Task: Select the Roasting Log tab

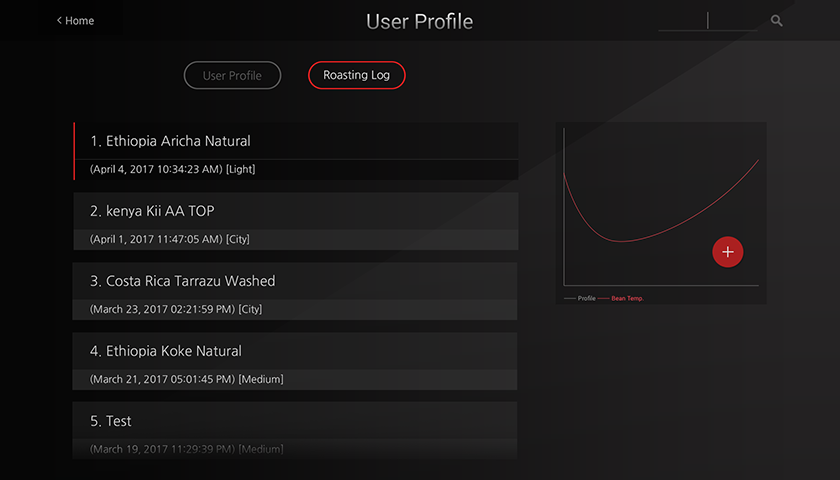Action: click(356, 75)
